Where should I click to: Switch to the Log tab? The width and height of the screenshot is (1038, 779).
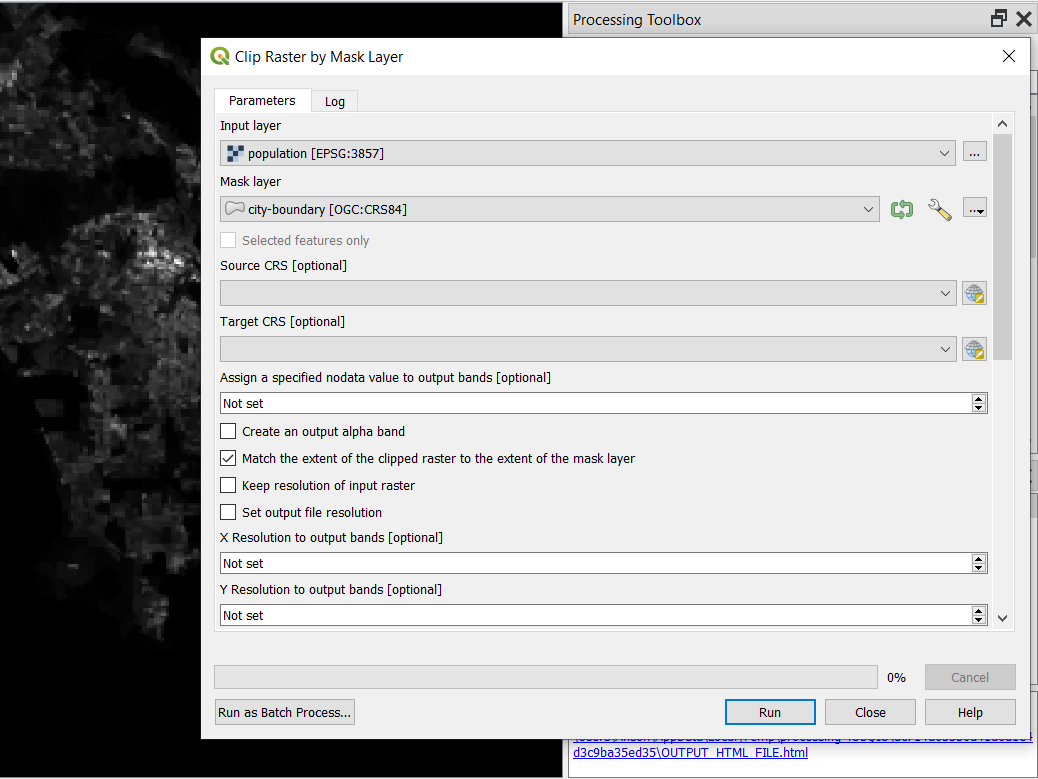pos(333,100)
